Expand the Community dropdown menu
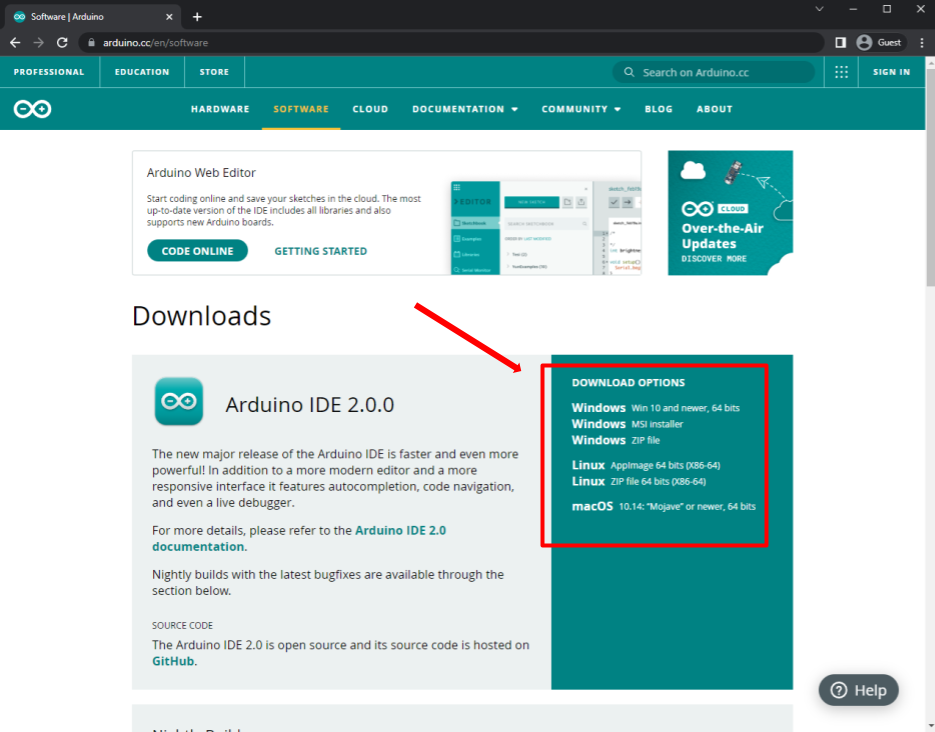The width and height of the screenshot is (935, 732). click(x=581, y=109)
